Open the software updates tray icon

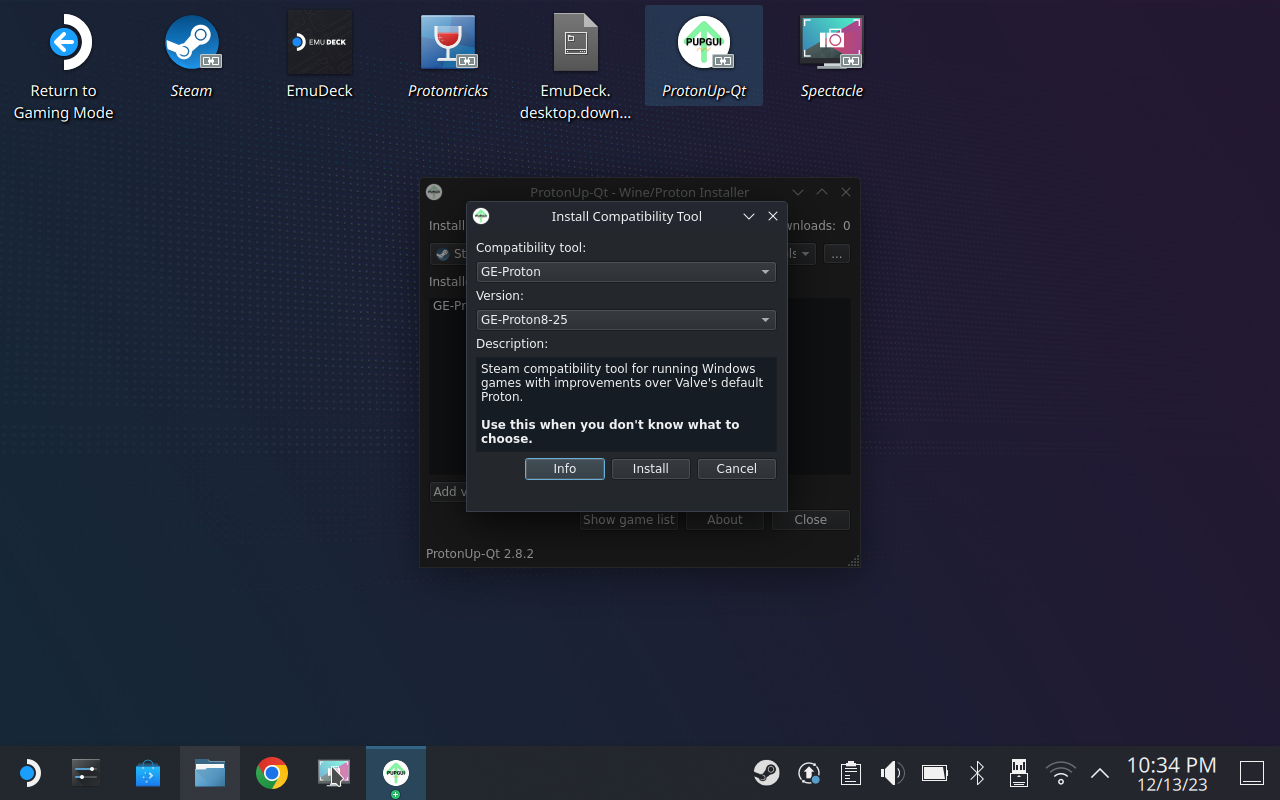(809, 772)
